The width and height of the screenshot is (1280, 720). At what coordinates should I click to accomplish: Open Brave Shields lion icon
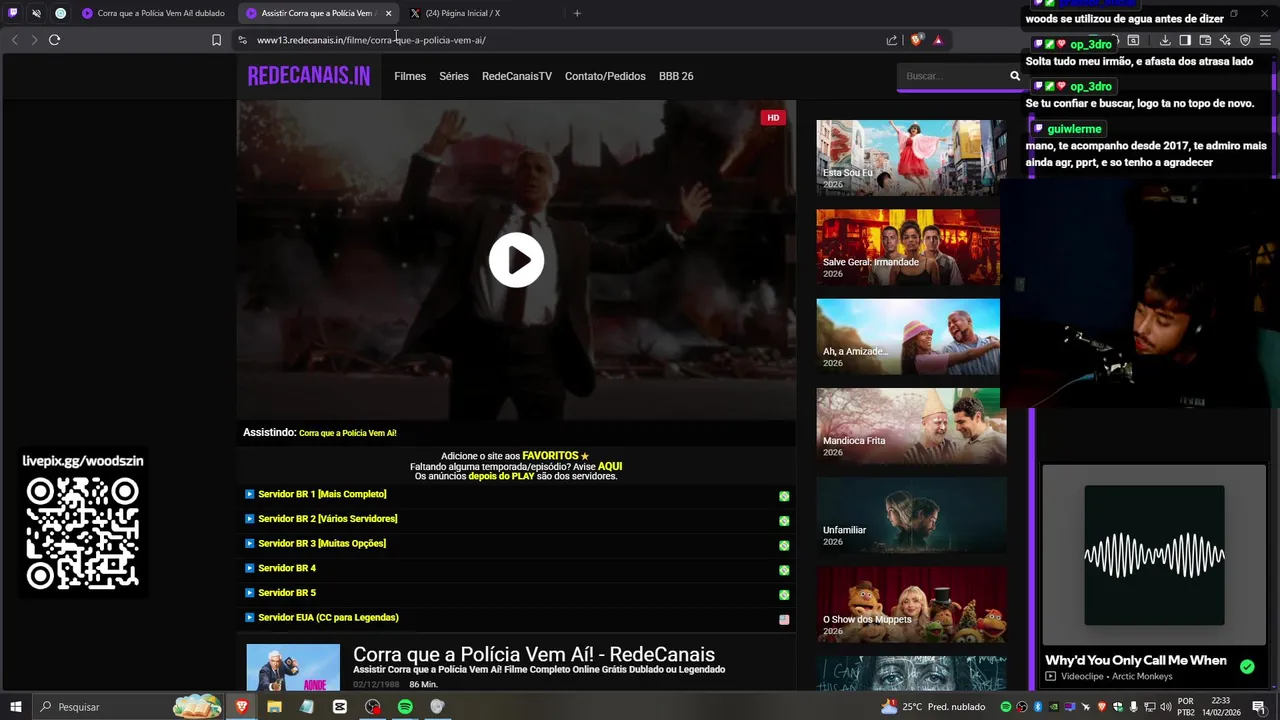pos(916,40)
